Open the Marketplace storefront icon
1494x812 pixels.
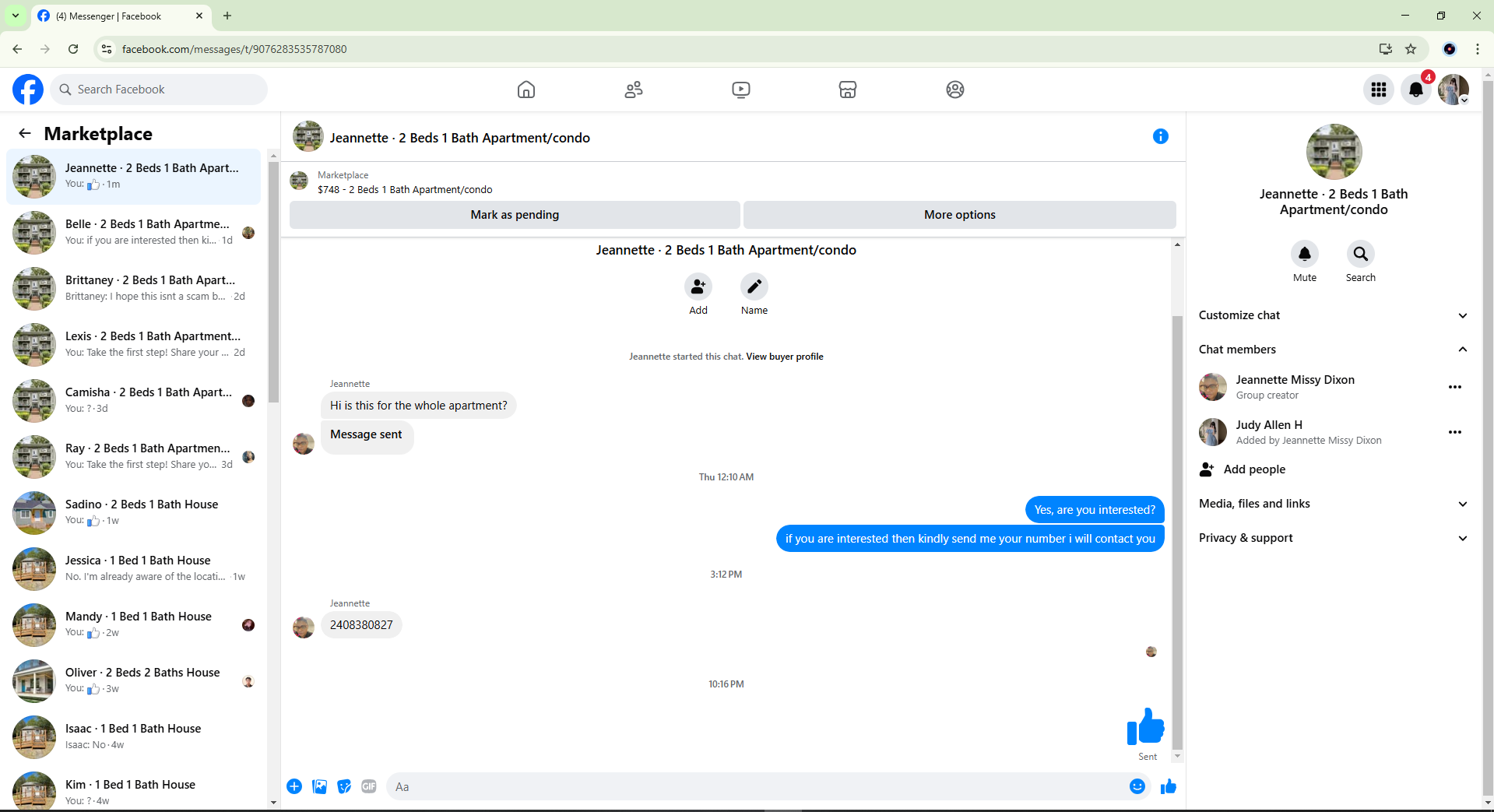[848, 90]
